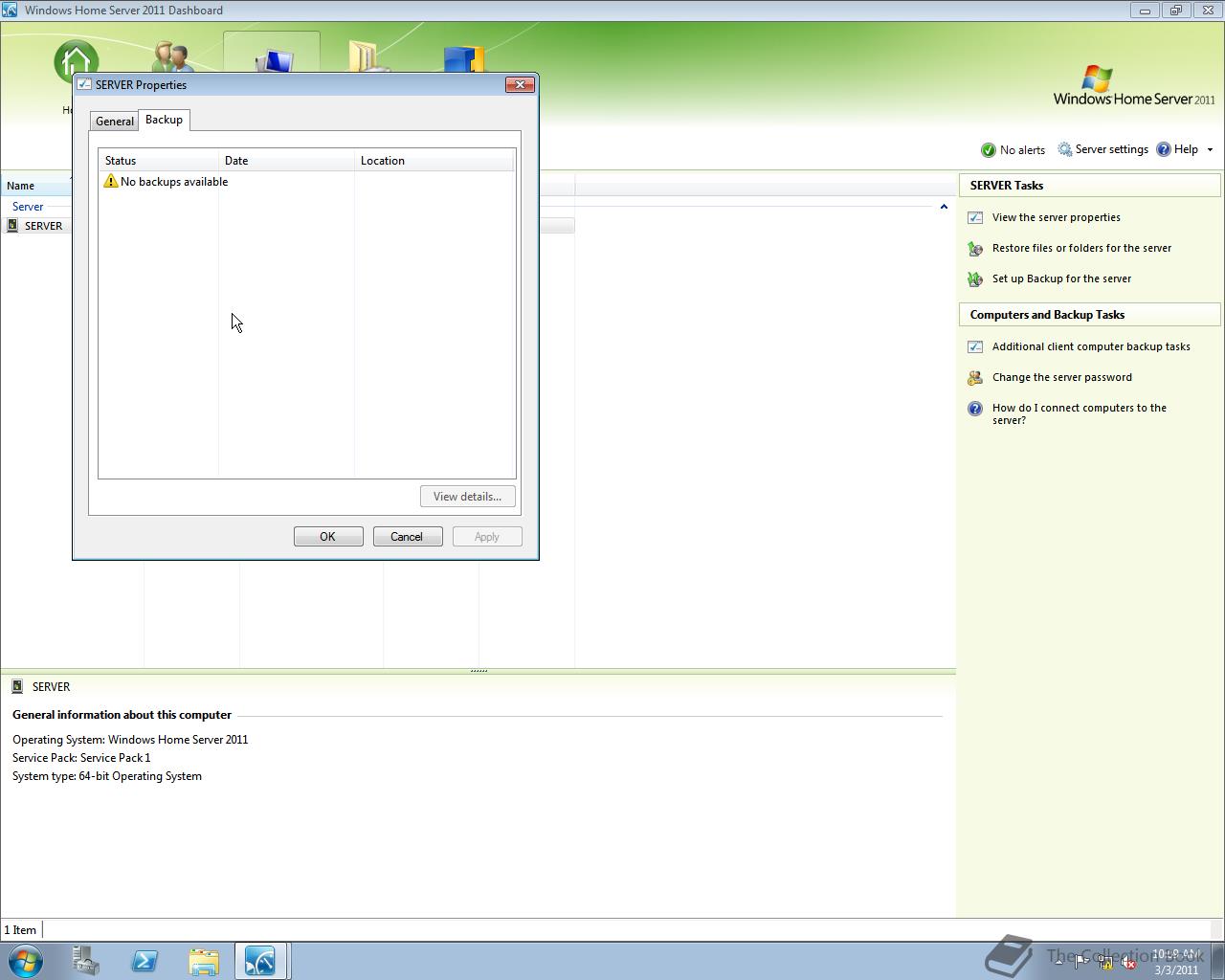Screen dimensions: 1225x980
Task: Open How do I connect computers link
Action: [x=1079, y=413]
